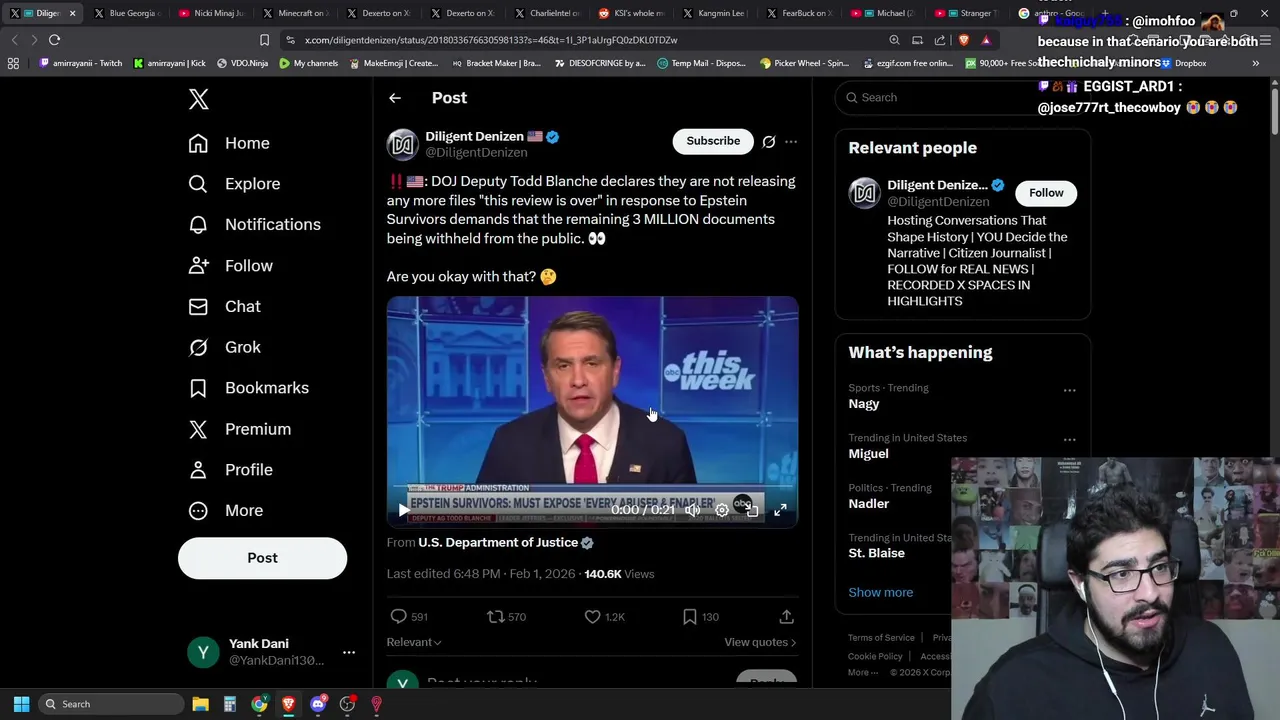Screen dimensions: 1280x720
Task: Click the bookmark icon left of address bar
Action: click(x=264, y=40)
